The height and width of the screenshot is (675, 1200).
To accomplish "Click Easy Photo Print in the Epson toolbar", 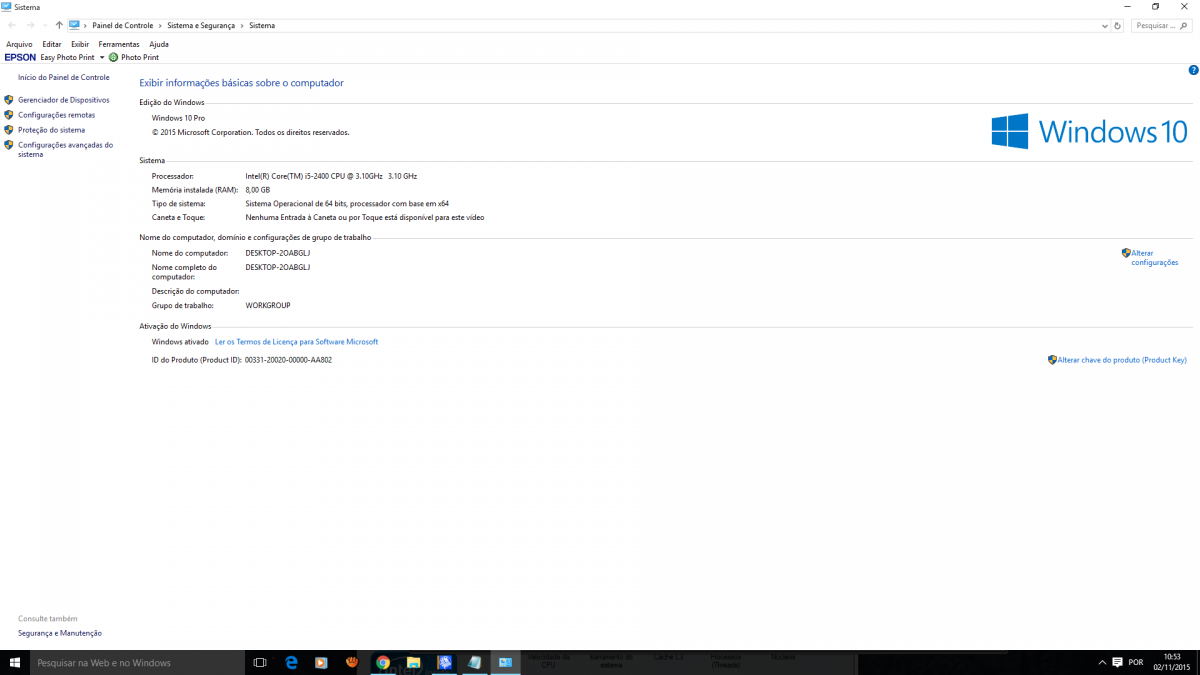I will 68,58.
